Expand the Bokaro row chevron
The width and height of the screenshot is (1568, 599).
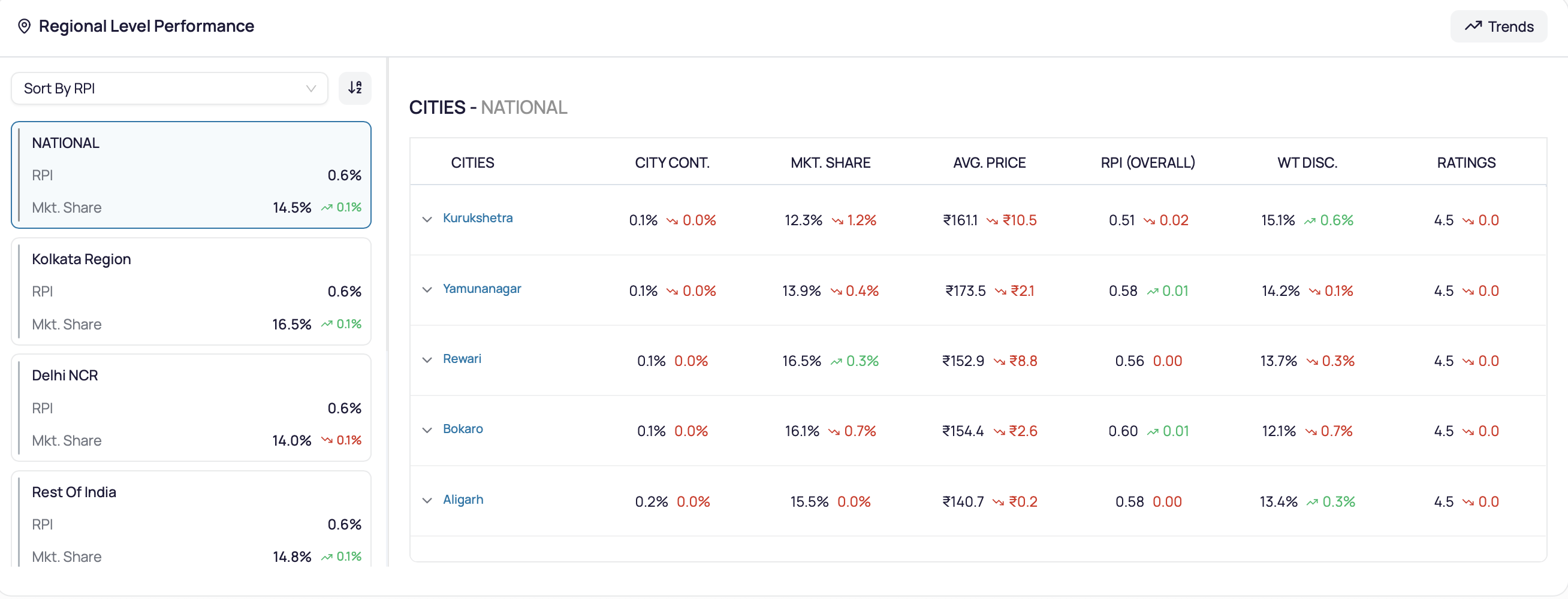[x=427, y=431]
